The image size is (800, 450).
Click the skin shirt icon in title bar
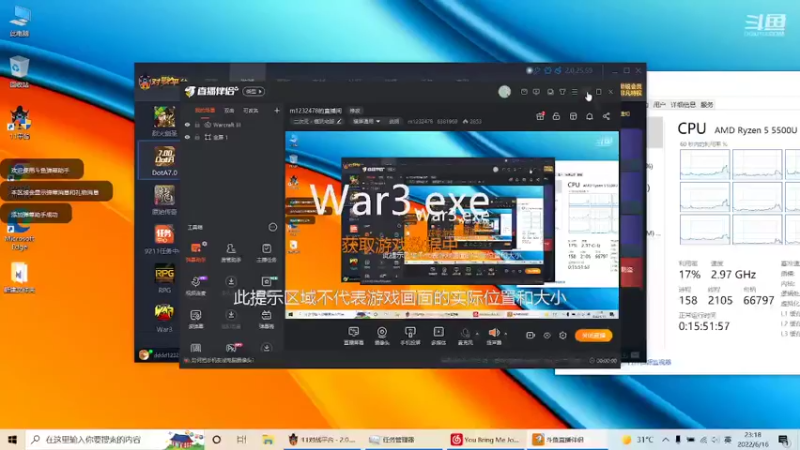pyautogui.click(x=562, y=92)
